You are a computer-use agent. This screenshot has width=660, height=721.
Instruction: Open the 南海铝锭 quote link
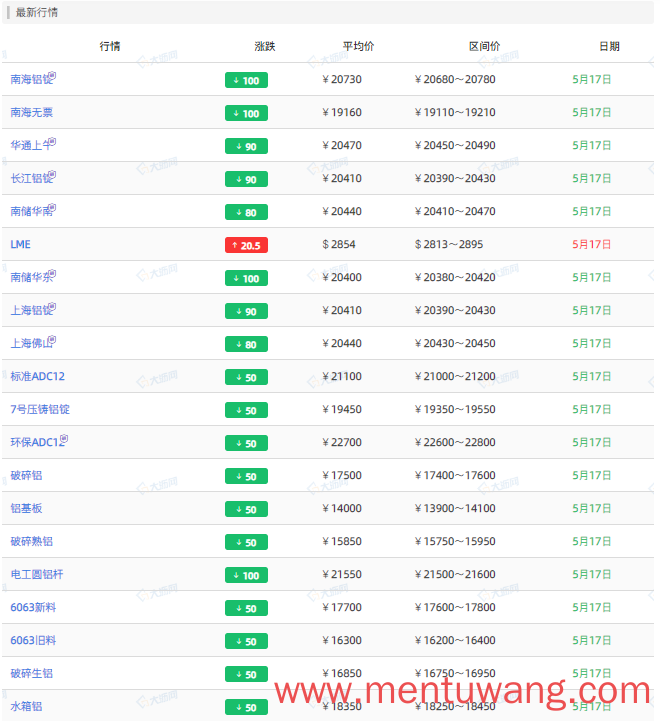point(31,80)
